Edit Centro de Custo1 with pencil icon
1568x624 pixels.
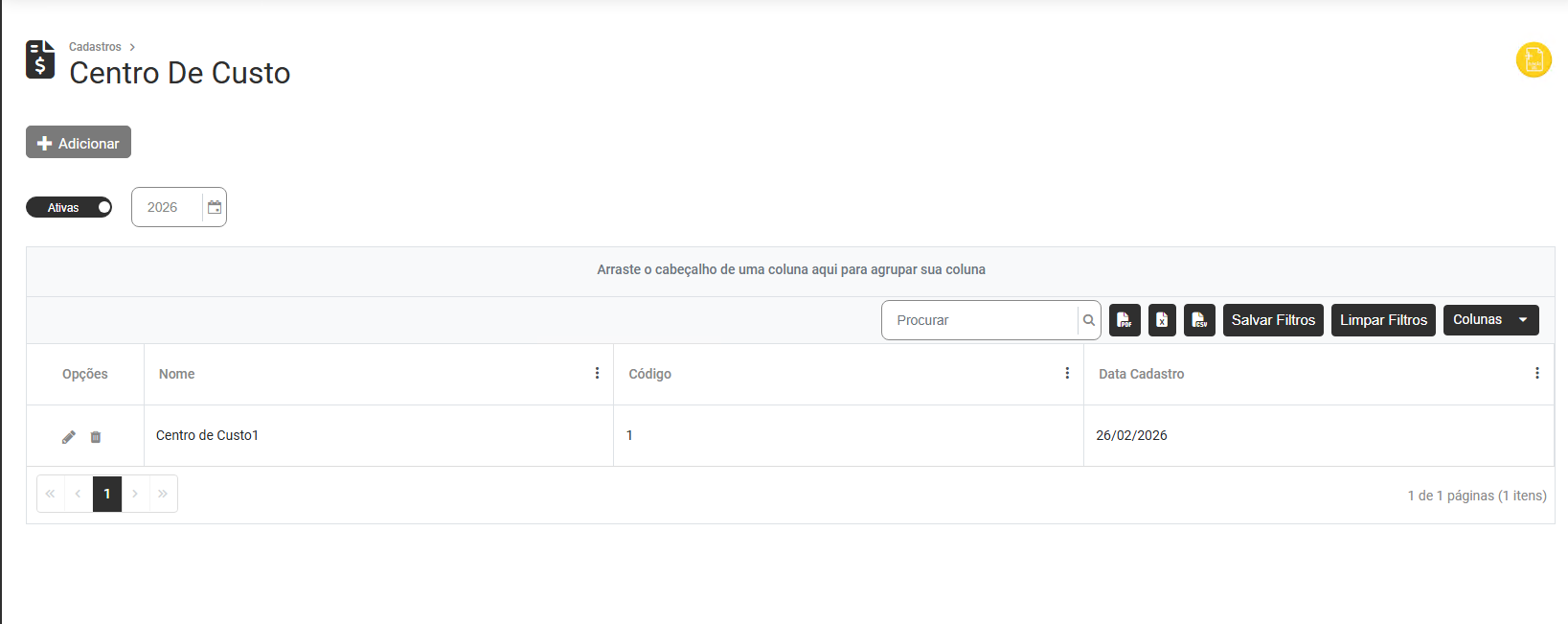click(x=69, y=437)
